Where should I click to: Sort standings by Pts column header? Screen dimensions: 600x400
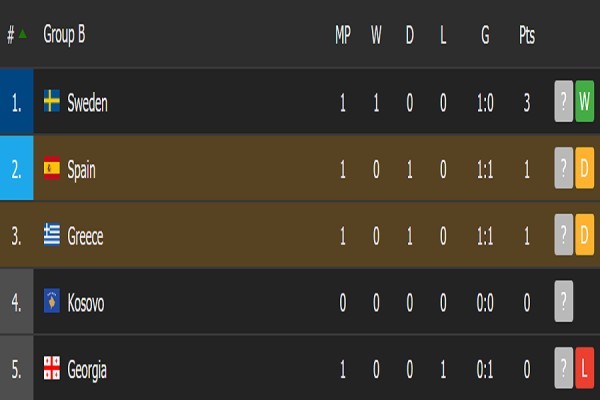point(527,35)
